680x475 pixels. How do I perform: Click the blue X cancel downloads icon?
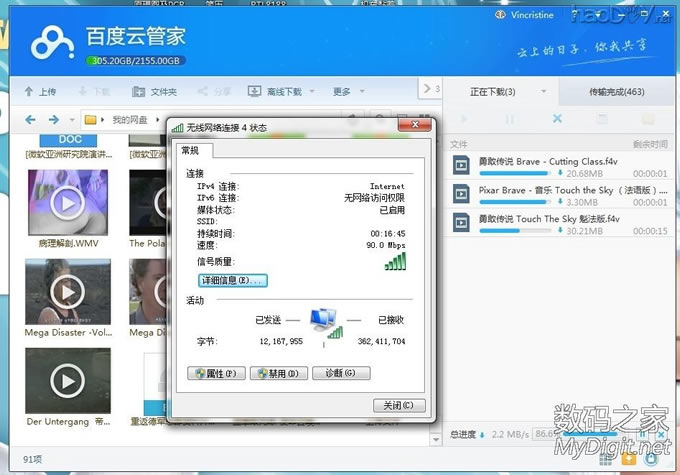(557, 119)
